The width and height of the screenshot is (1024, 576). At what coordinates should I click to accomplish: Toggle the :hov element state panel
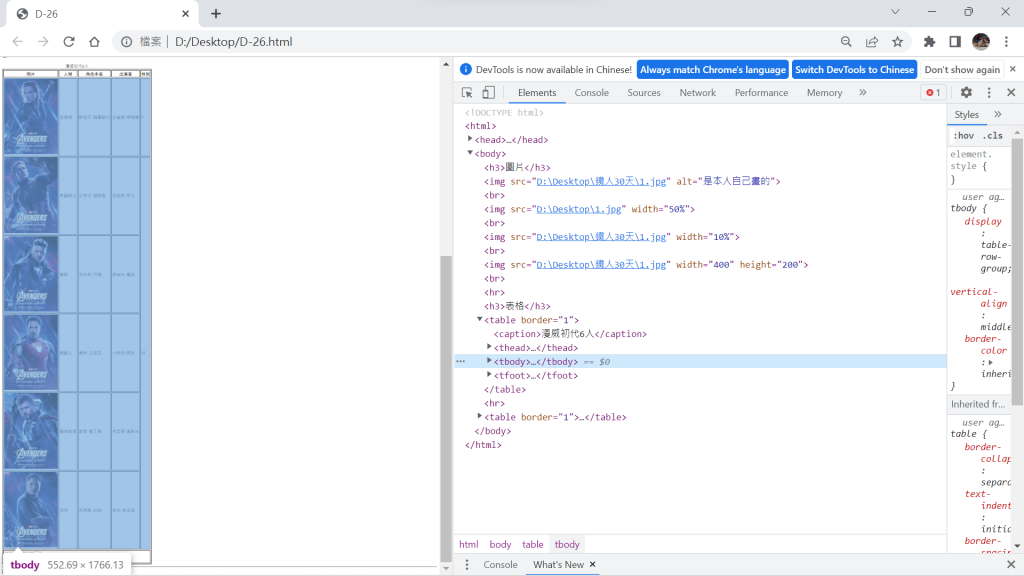click(x=963, y=136)
